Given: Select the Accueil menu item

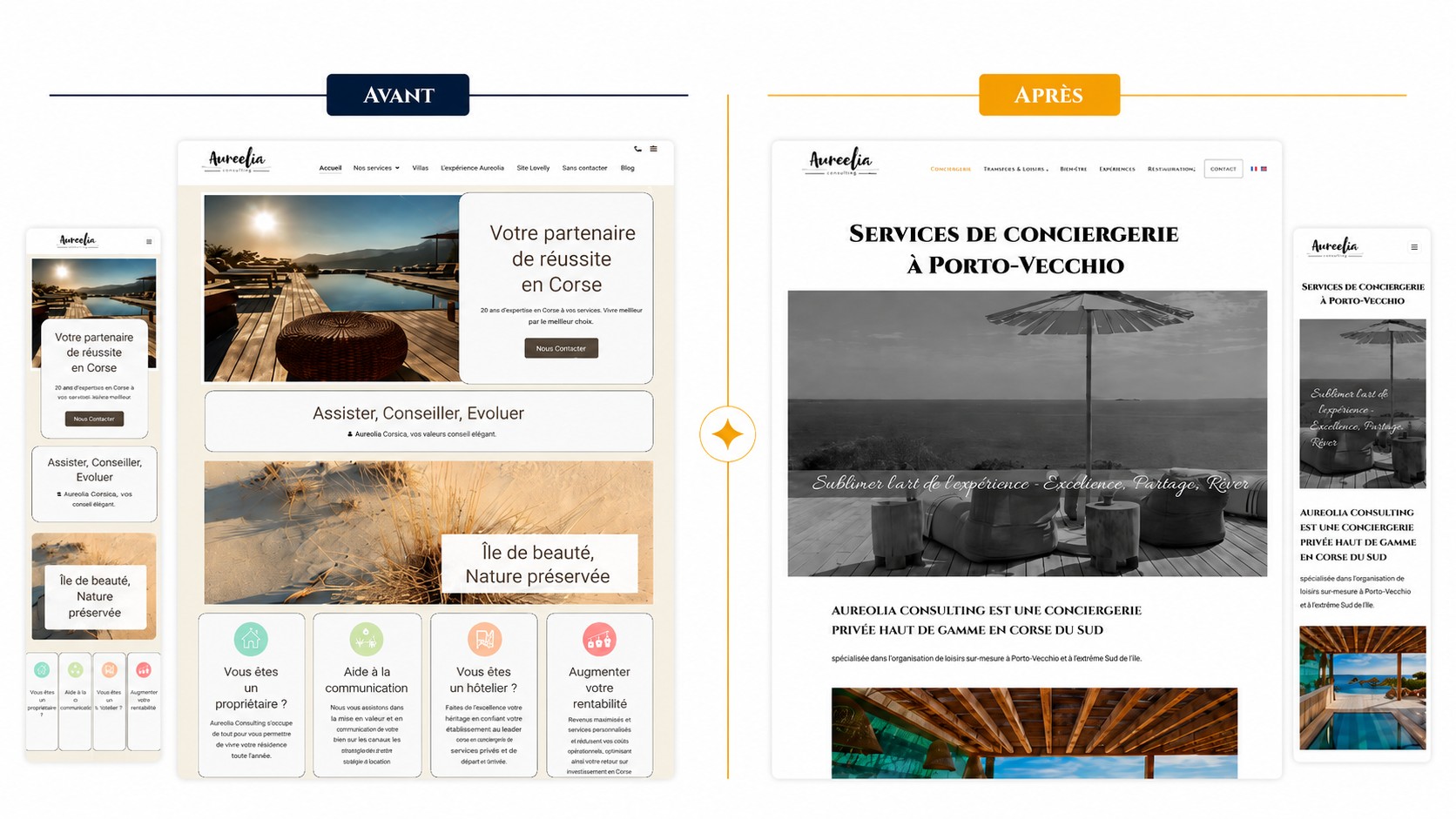Looking at the screenshot, I should point(330,168).
